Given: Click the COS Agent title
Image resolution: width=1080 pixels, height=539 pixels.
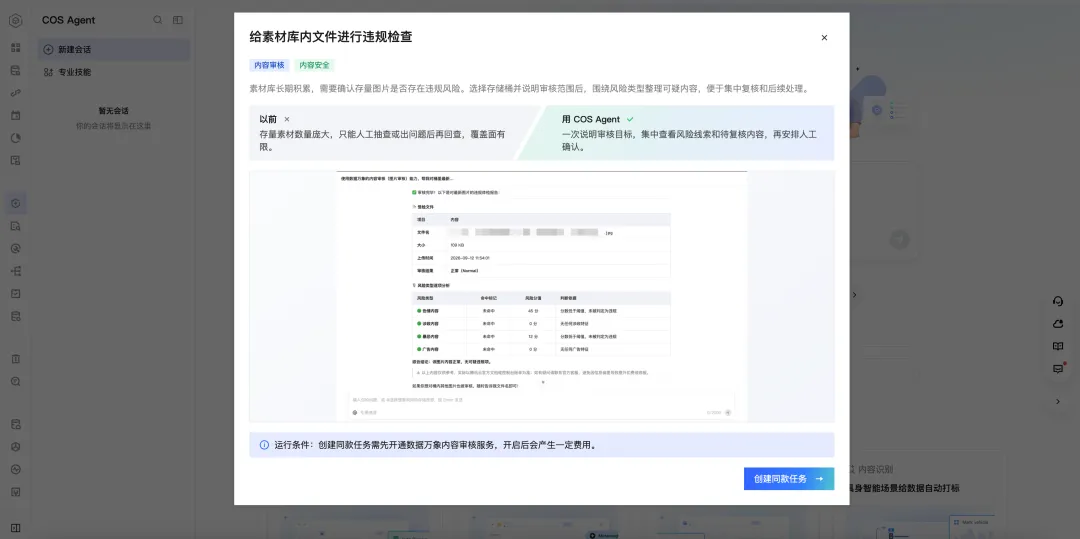Looking at the screenshot, I should point(68,20).
